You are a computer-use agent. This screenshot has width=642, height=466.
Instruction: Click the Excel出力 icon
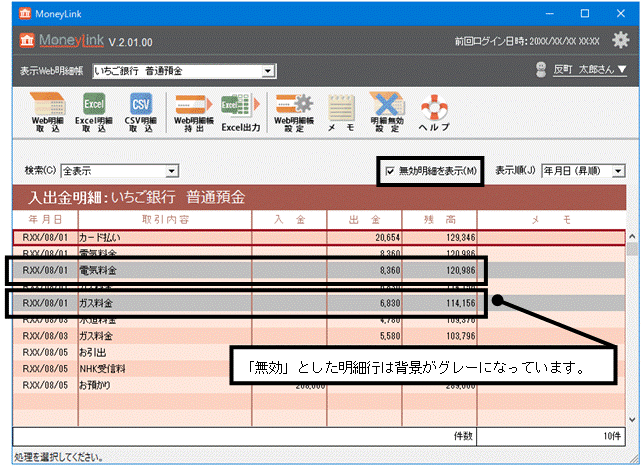pos(241,112)
